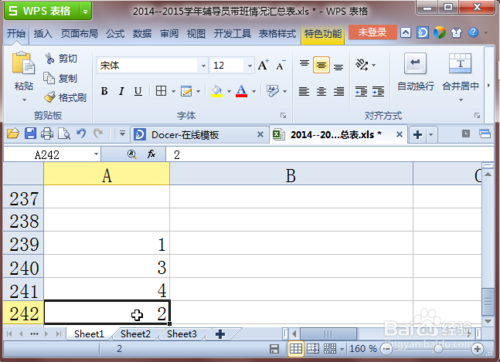This screenshot has height=362, width=500.
Task: Cut the selection with the scissors icon
Action: [x=50, y=58]
